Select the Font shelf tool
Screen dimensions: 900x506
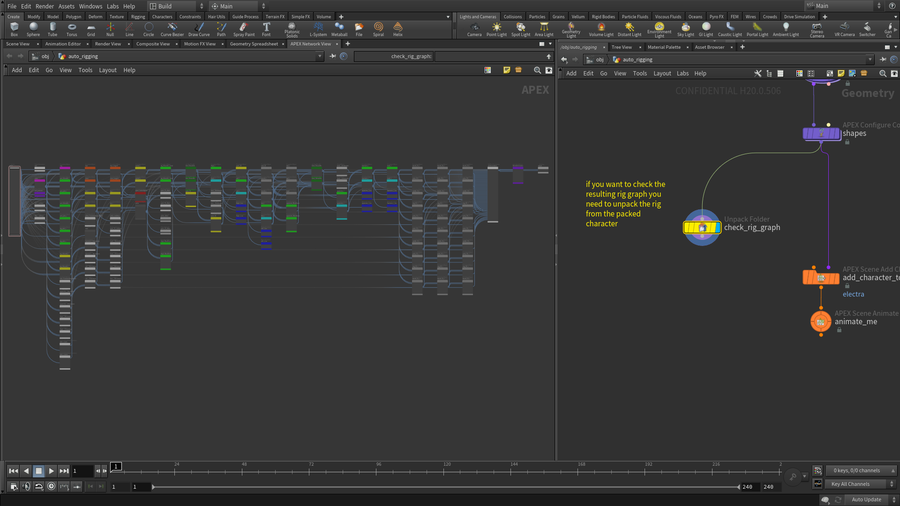click(x=266, y=29)
